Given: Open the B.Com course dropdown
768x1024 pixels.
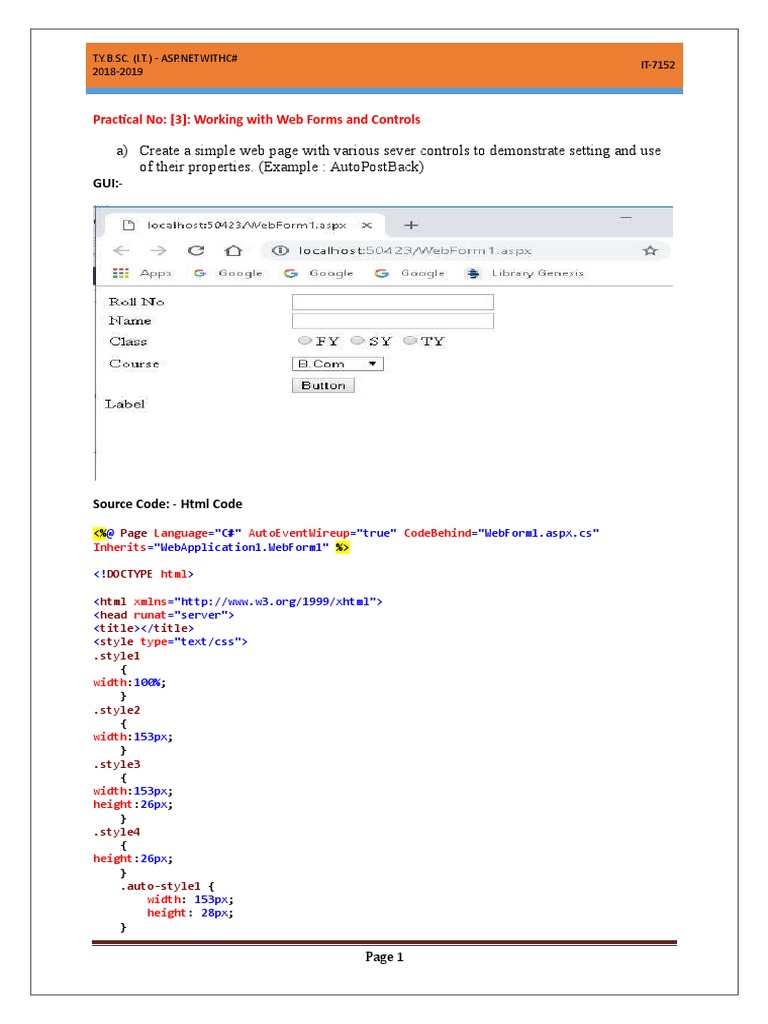Looking at the screenshot, I should (x=337, y=364).
